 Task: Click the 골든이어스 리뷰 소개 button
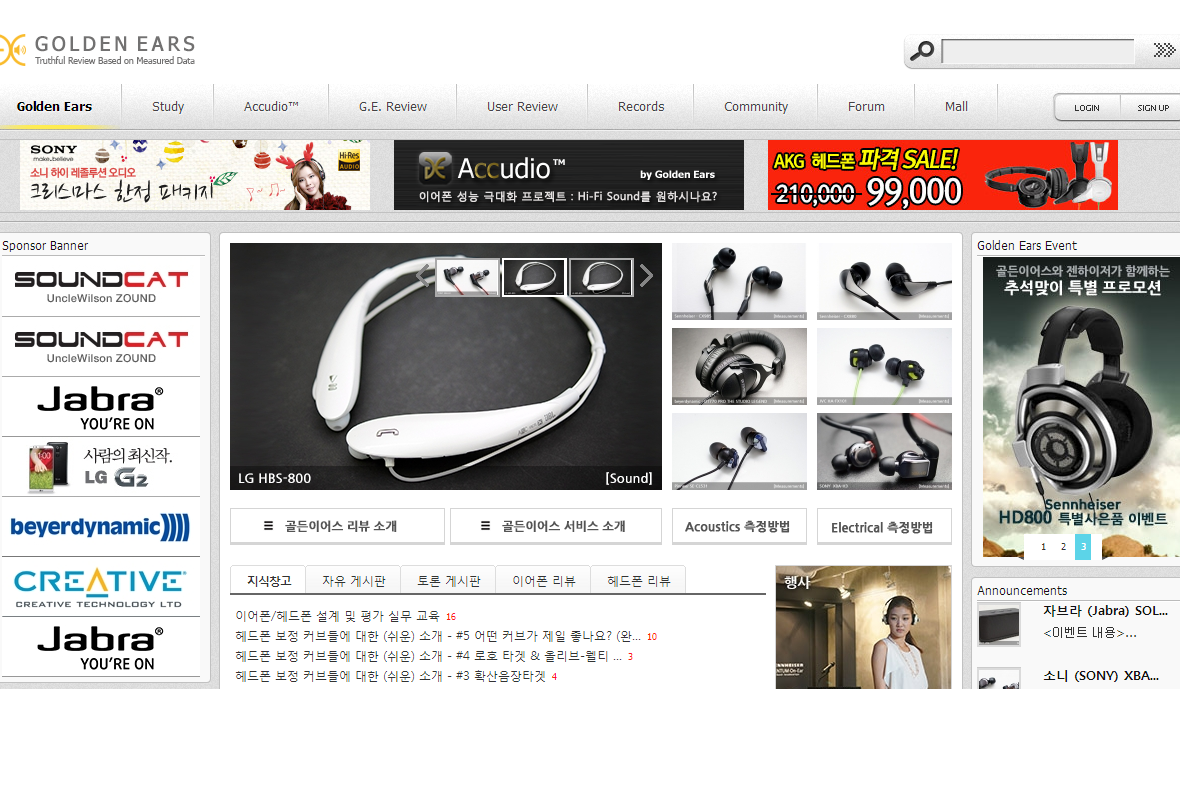pyautogui.click(x=337, y=526)
